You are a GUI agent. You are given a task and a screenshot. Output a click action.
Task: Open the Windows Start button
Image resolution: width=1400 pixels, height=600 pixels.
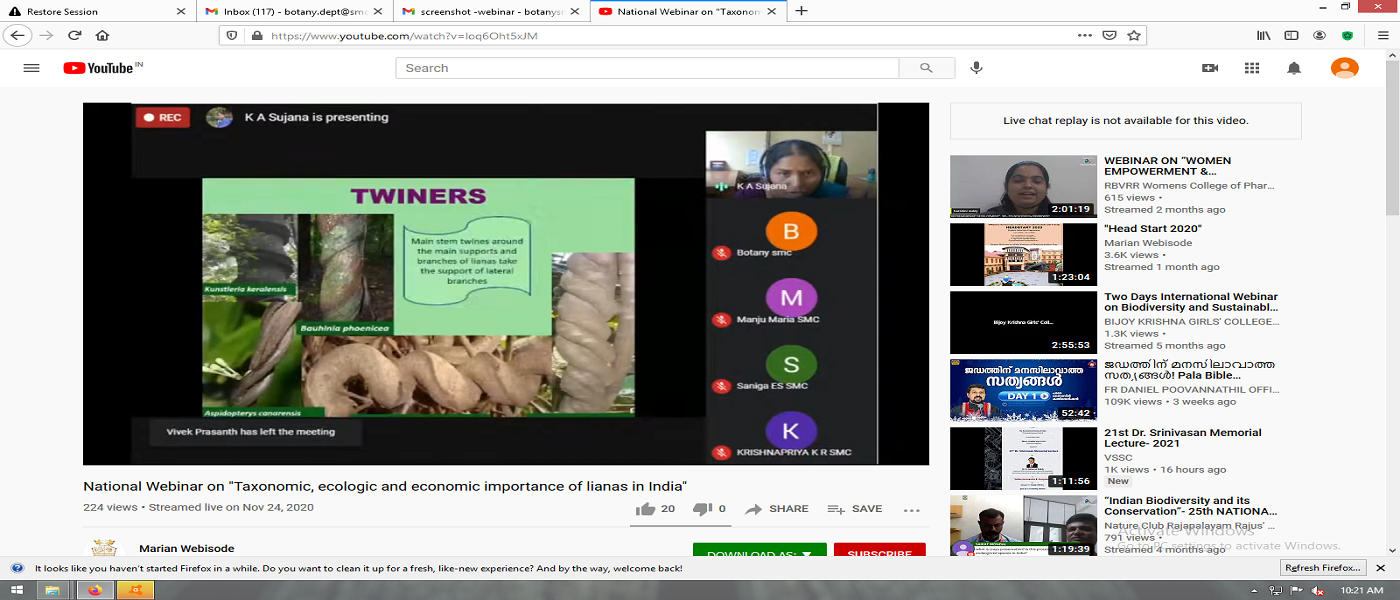tap(17, 590)
